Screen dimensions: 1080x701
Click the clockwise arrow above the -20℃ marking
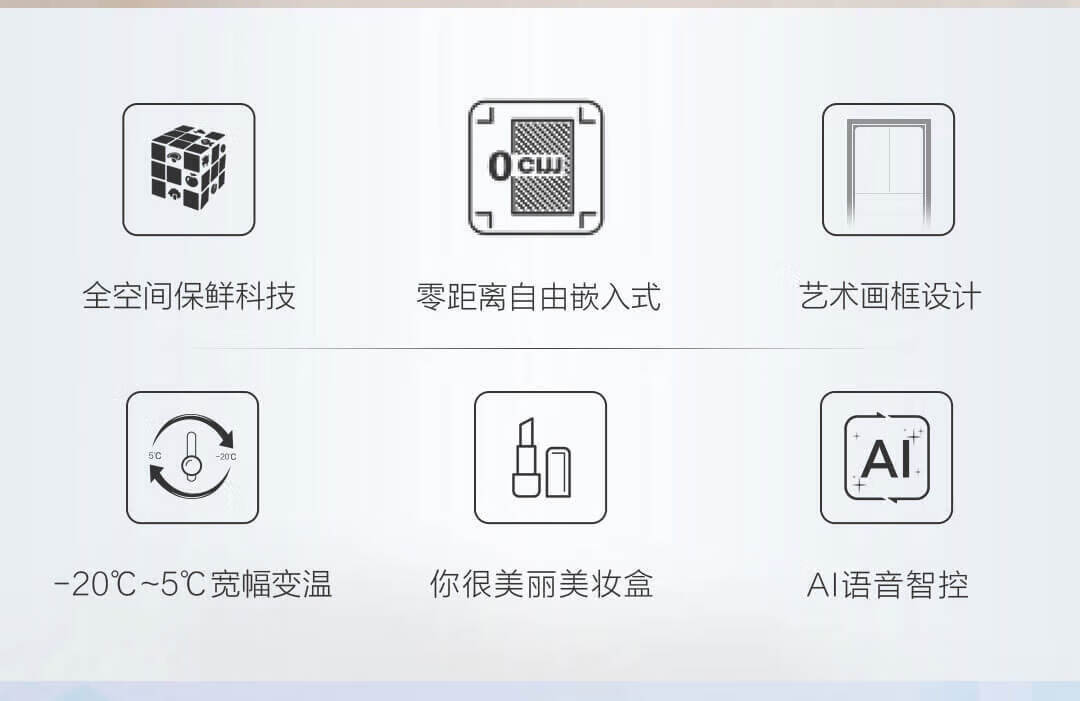coord(207,428)
